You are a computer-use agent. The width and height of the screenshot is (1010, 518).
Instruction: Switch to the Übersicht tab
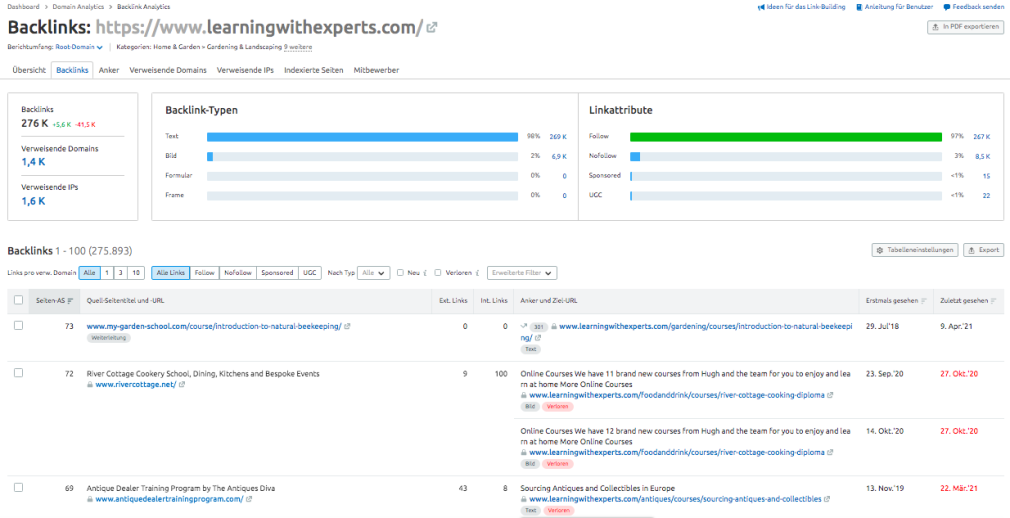click(29, 70)
